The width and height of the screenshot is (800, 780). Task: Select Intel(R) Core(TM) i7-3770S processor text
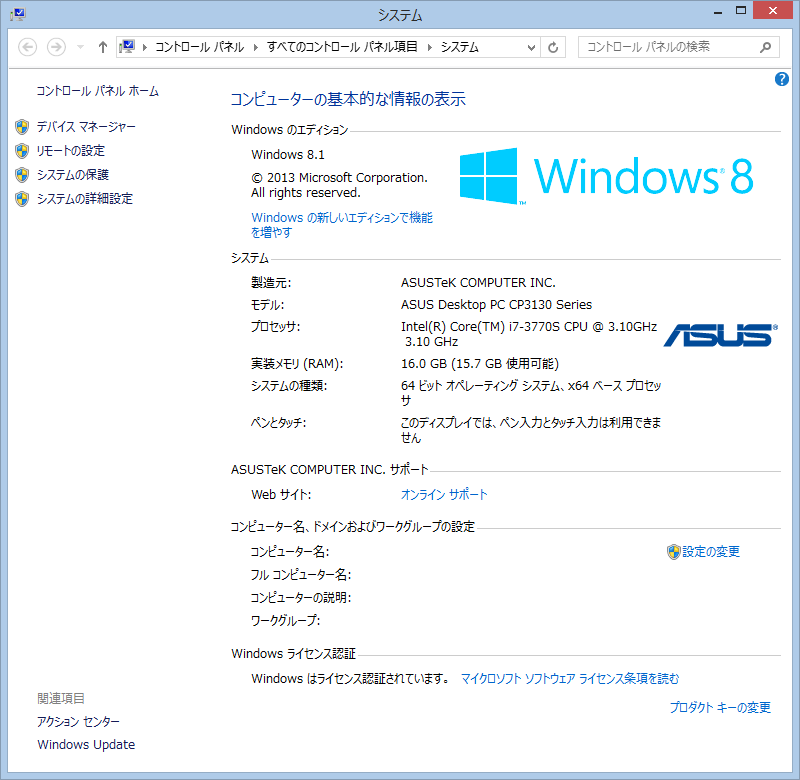pos(529,334)
